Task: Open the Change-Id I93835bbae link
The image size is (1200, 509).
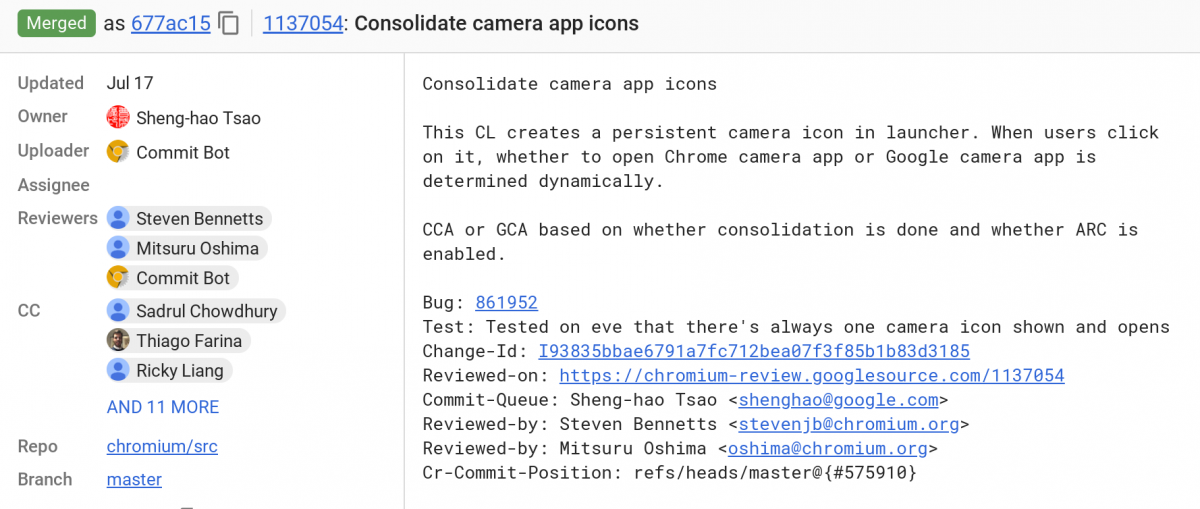Action: [753, 351]
